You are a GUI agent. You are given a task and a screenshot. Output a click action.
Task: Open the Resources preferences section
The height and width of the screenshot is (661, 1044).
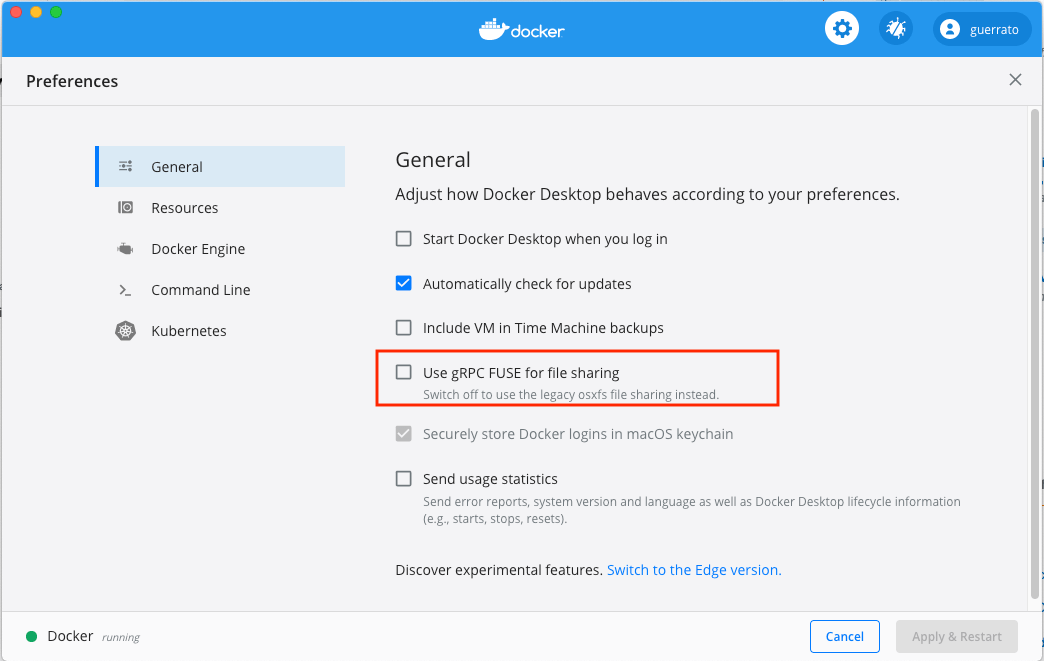pos(220,208)
